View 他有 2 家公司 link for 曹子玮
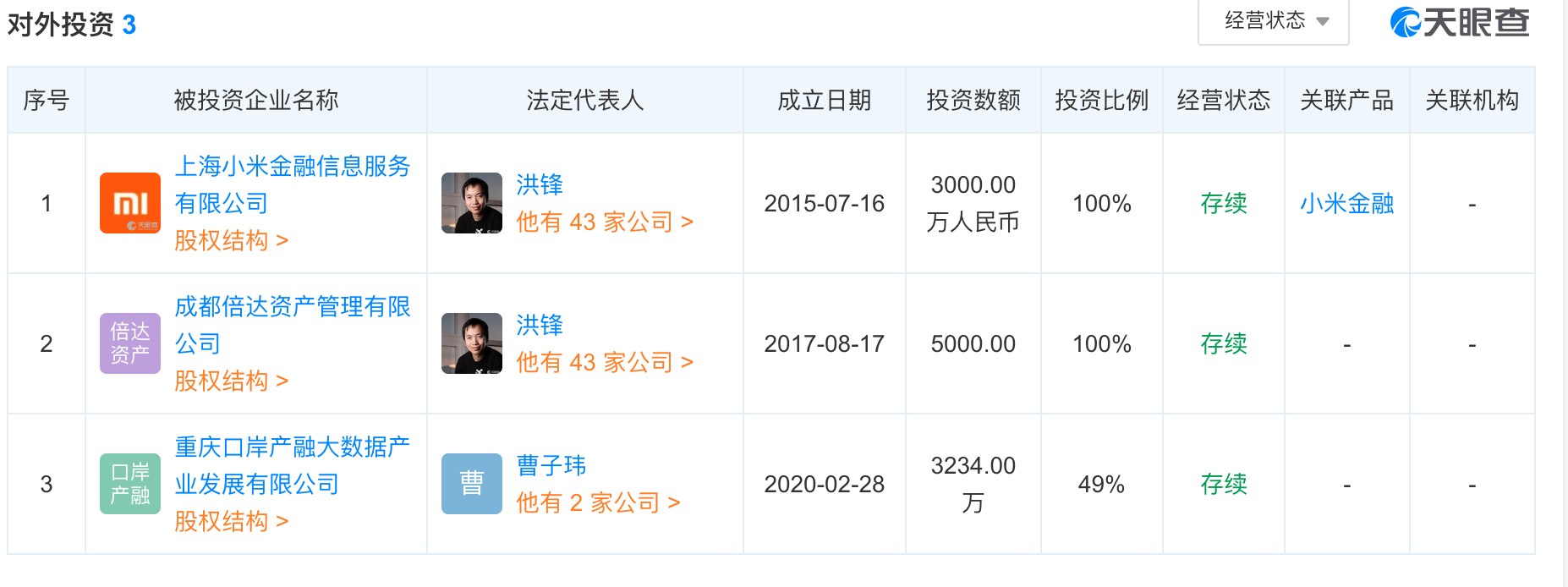 (x=598, y=503)
